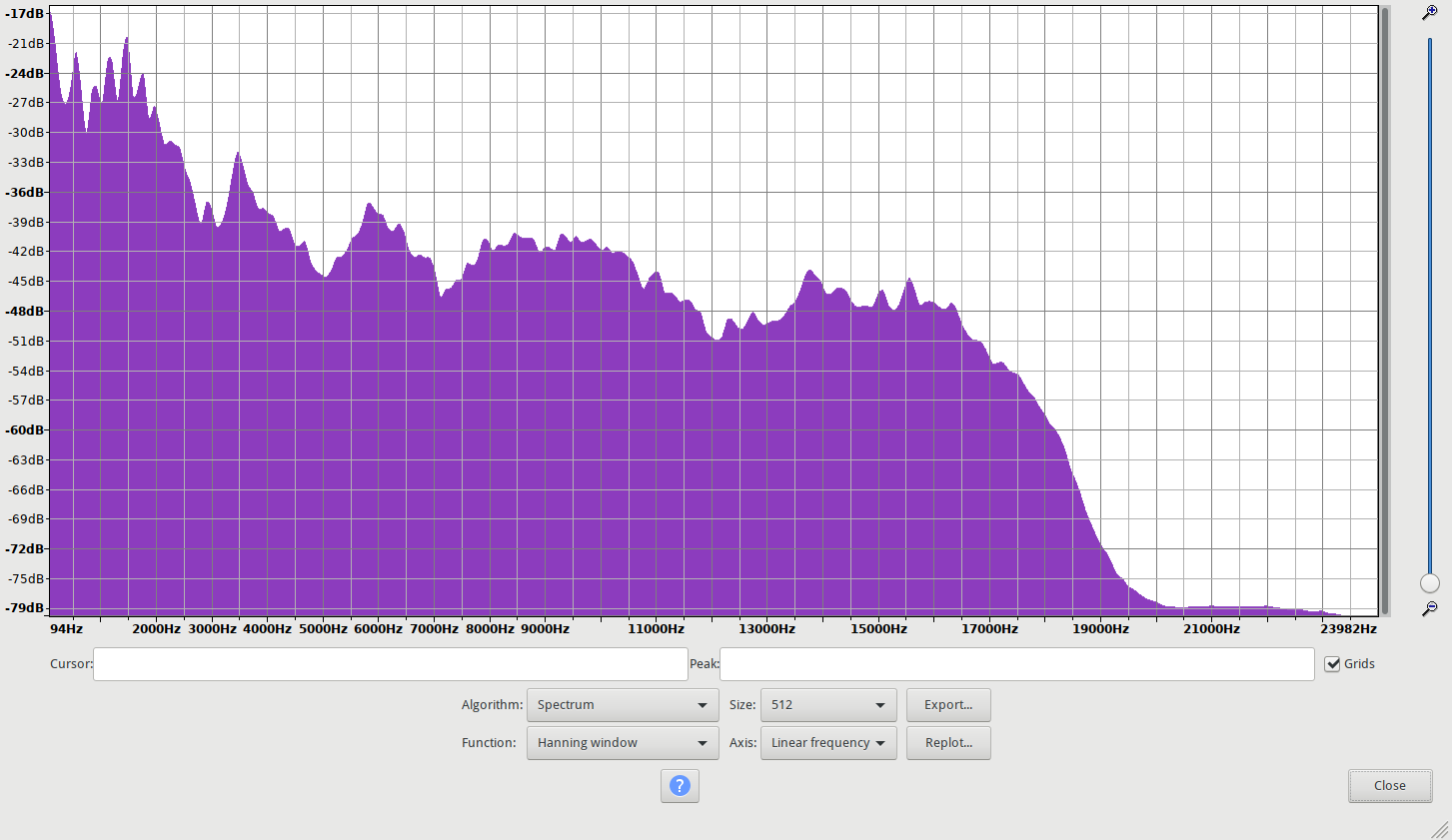Click the 15000Hz frequency axis label
Screen dimensions: 1452x840
tap(878, 629)
